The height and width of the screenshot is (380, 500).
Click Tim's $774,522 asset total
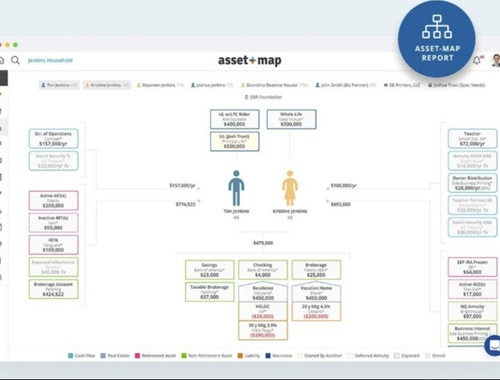coord(185,204)
